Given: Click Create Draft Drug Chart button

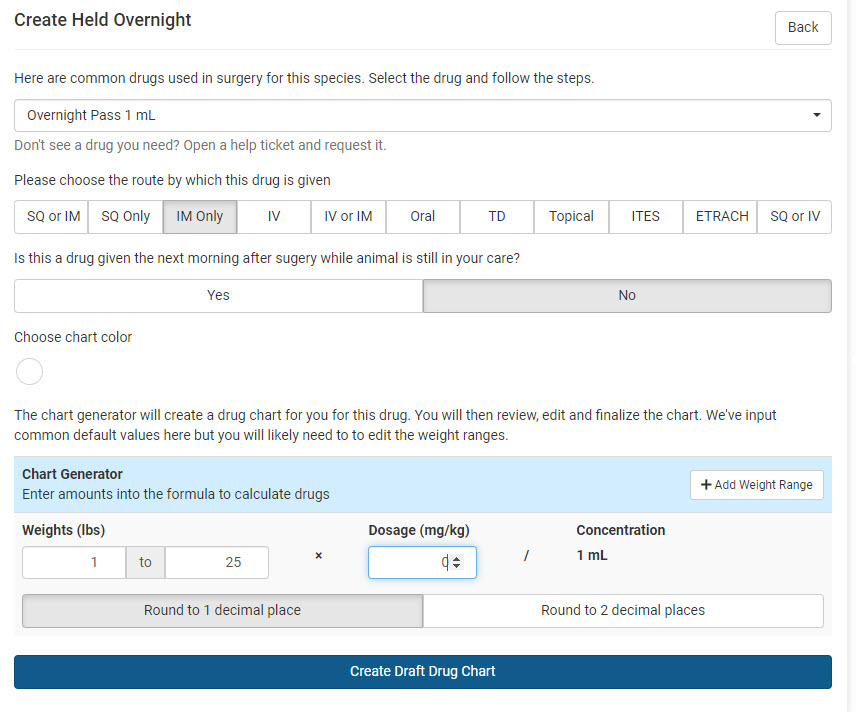Looking at the screenshot, I should [x=422, y=672].
